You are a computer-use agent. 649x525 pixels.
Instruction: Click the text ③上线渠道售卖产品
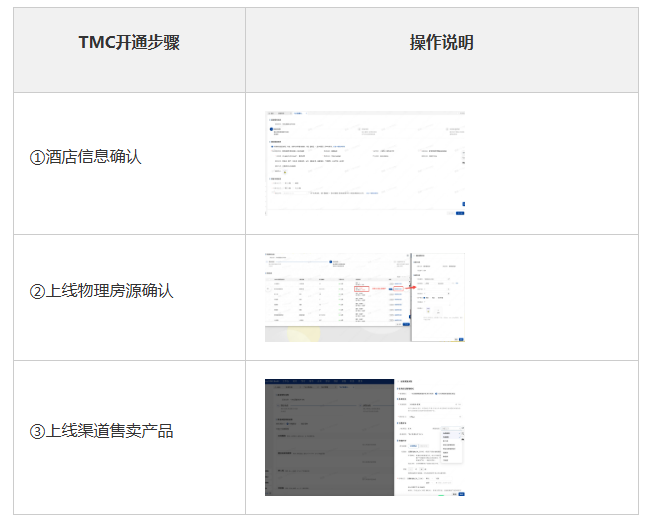[101, 431]
